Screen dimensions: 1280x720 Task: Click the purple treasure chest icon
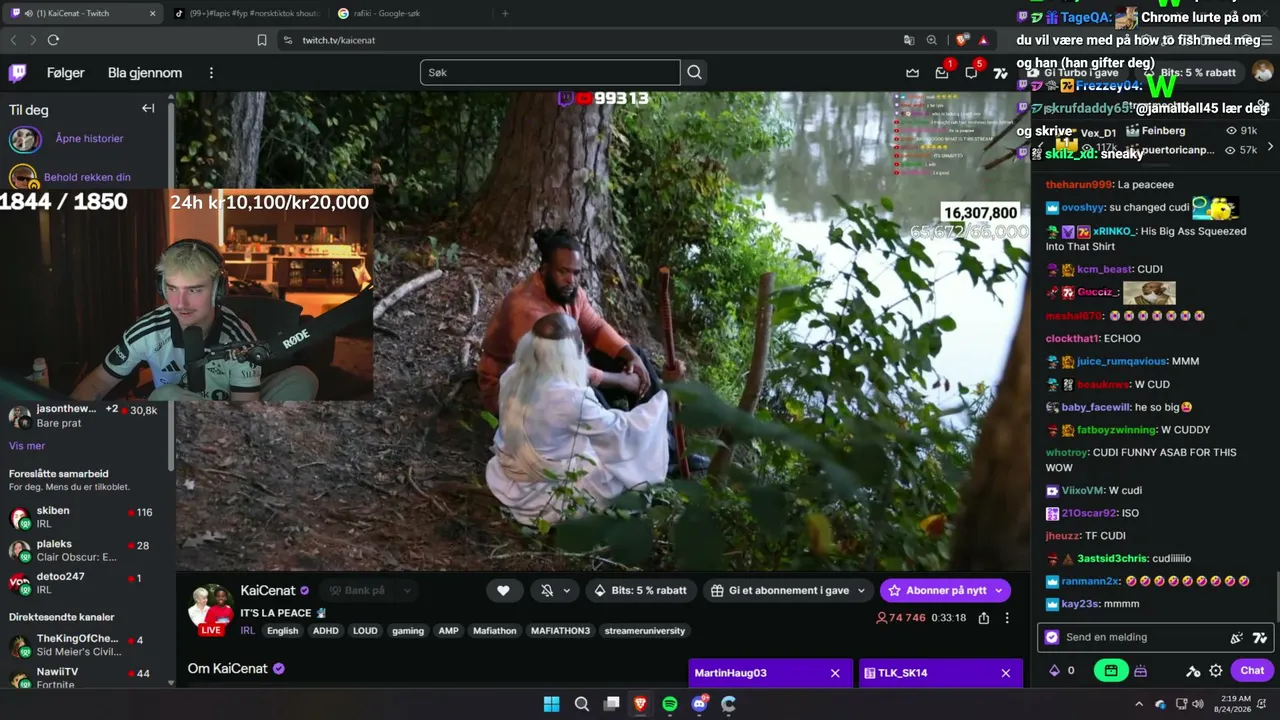(1140, 671)
